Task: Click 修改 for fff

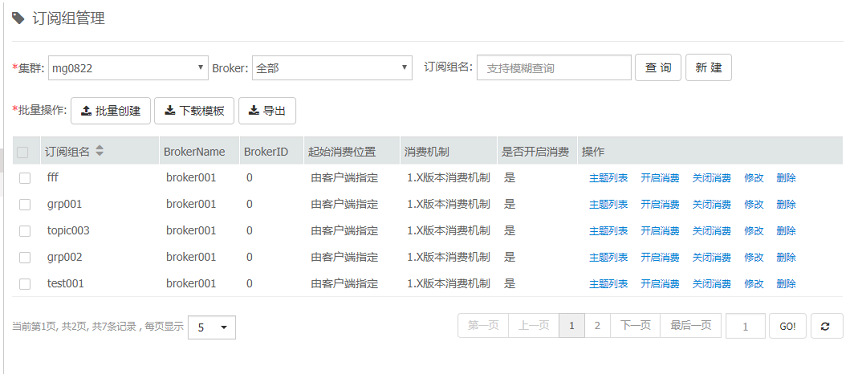Action: click(754, 178)
